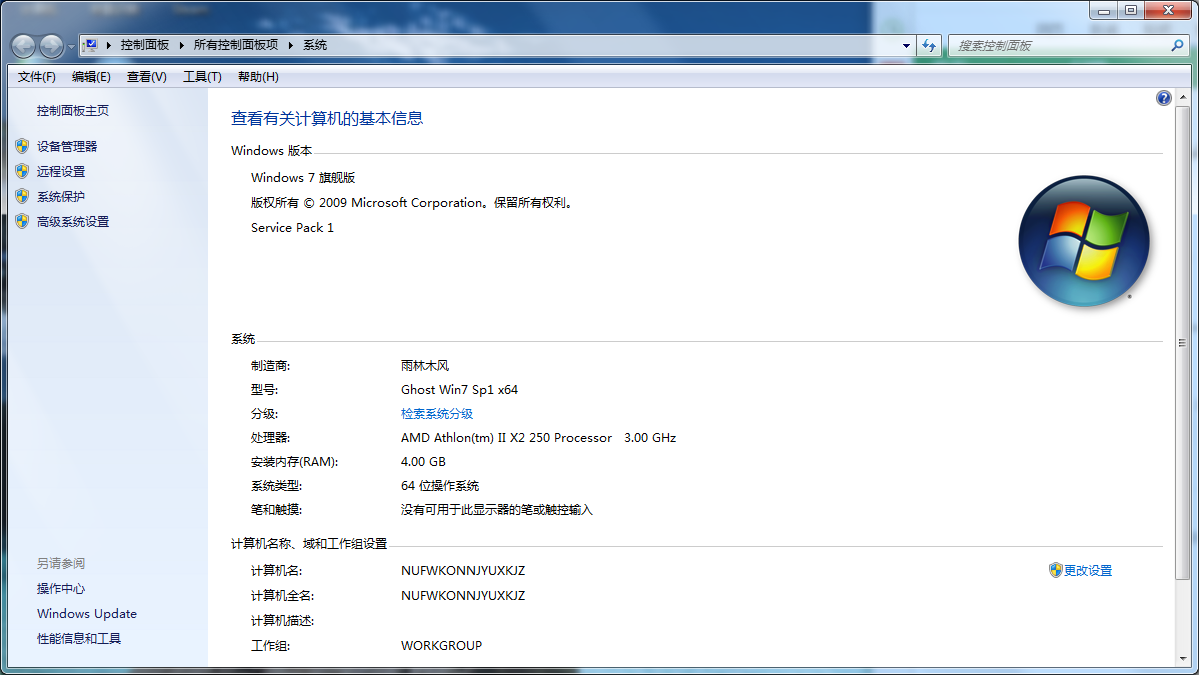Click the AMD Athlon processor value

click(538, 438)
